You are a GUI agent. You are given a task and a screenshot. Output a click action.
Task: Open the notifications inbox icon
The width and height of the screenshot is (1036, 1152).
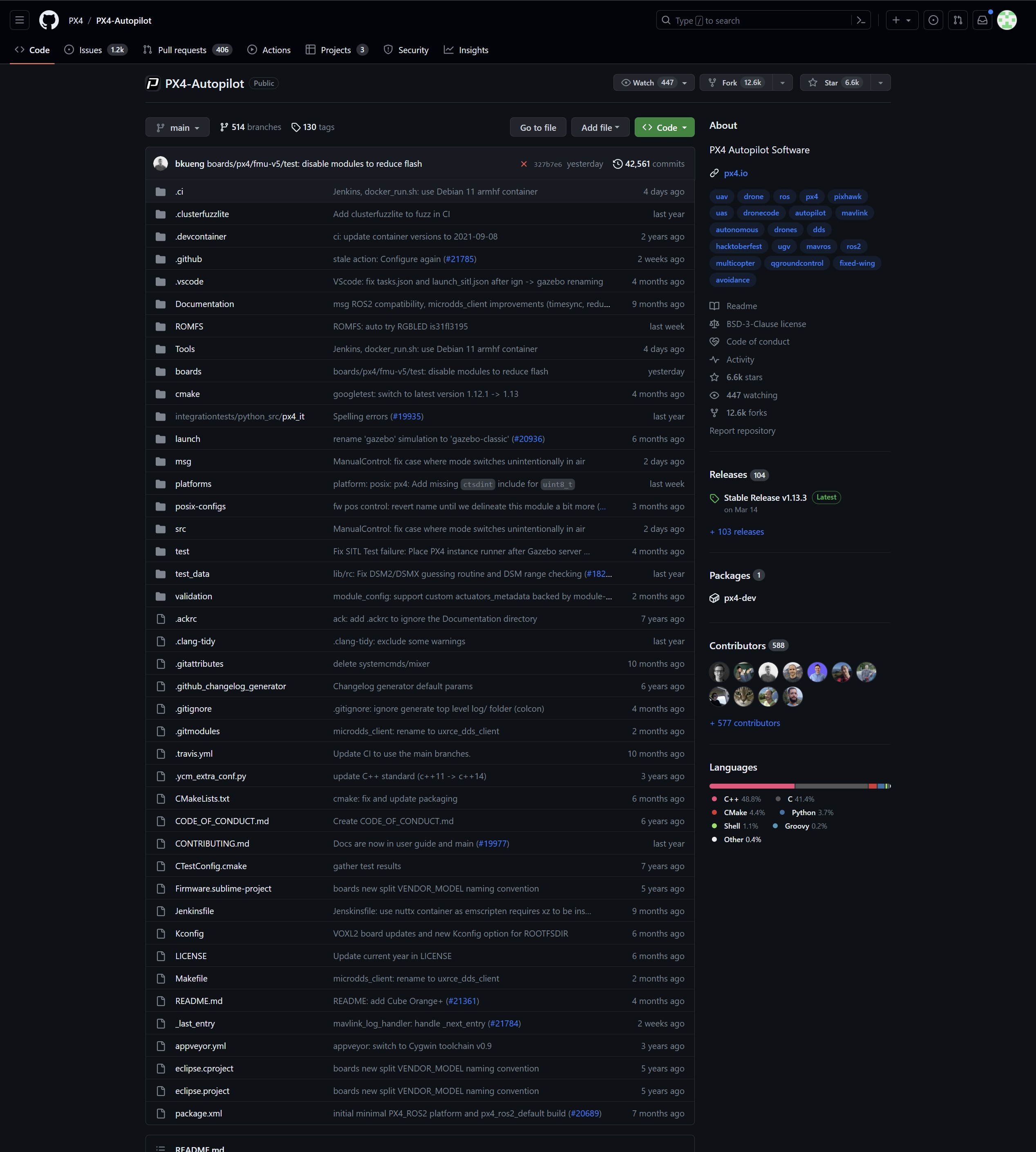tap(982, 20)
